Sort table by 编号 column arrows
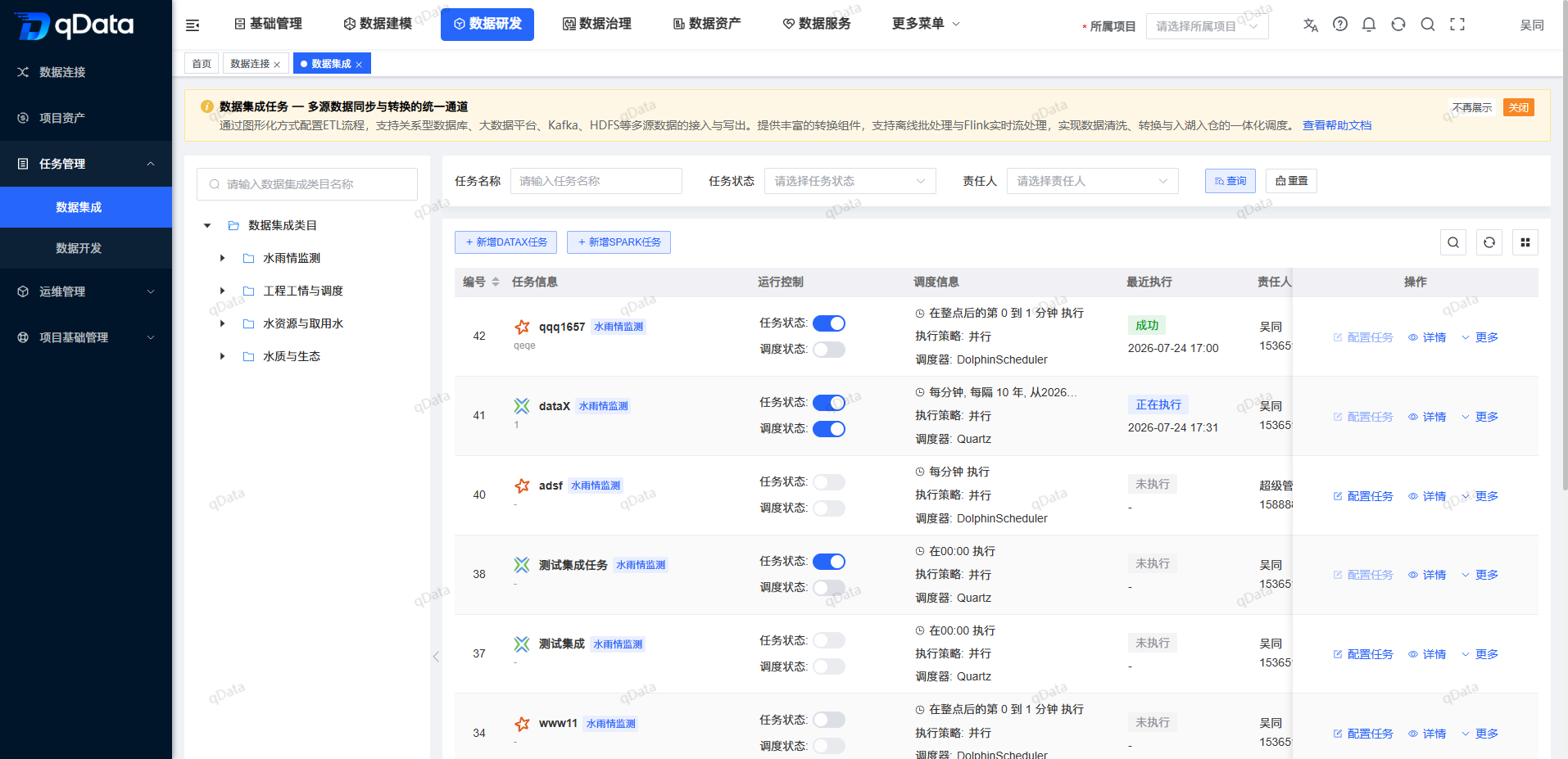The height and width of the screenshot is (759, 1568). (x=496, y=282)
